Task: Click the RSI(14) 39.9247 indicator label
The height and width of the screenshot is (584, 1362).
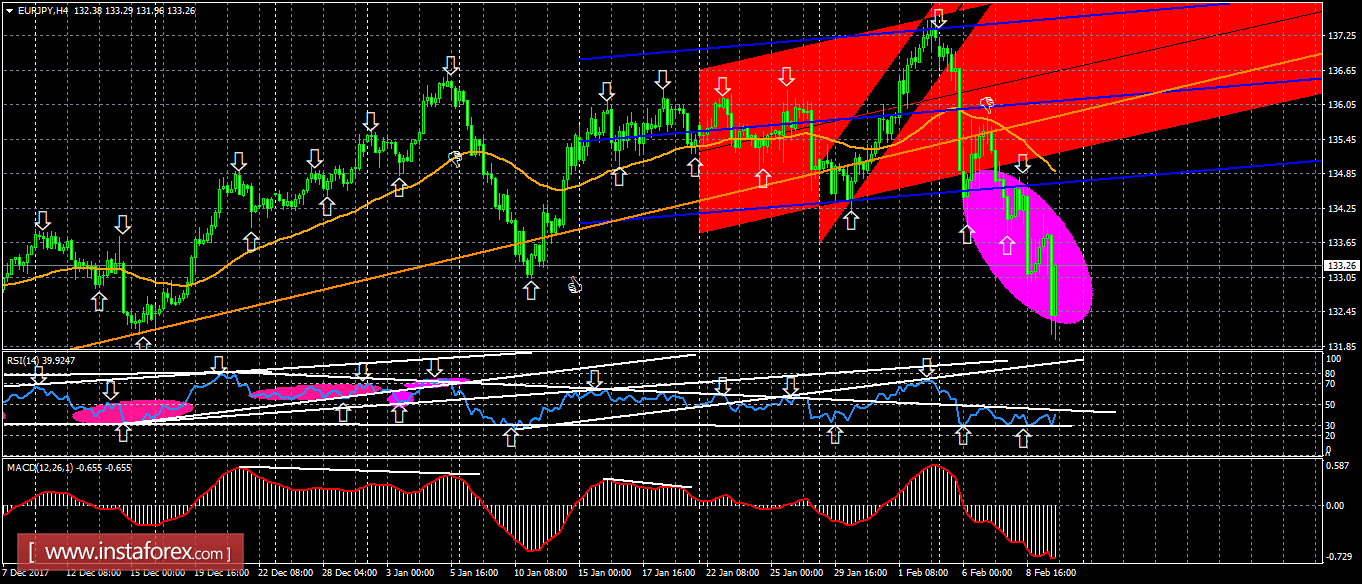Action: [40, 359]
